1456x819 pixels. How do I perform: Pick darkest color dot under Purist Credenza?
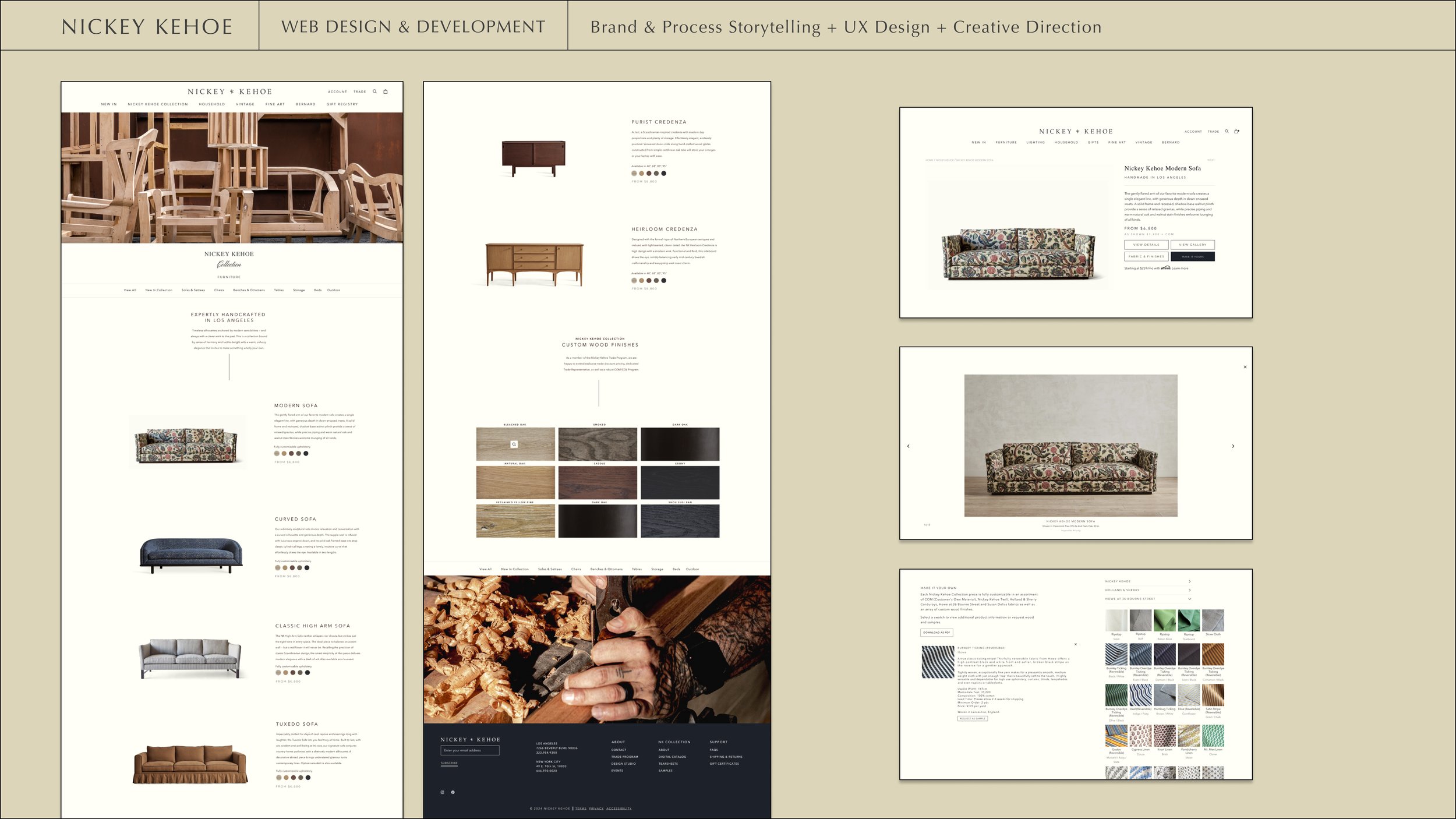663,173
